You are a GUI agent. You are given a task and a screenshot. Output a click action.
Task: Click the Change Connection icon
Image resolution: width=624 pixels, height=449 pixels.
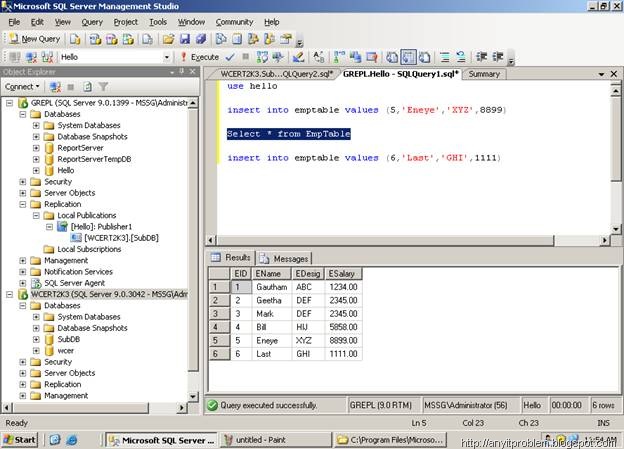(x=47, y=57)
